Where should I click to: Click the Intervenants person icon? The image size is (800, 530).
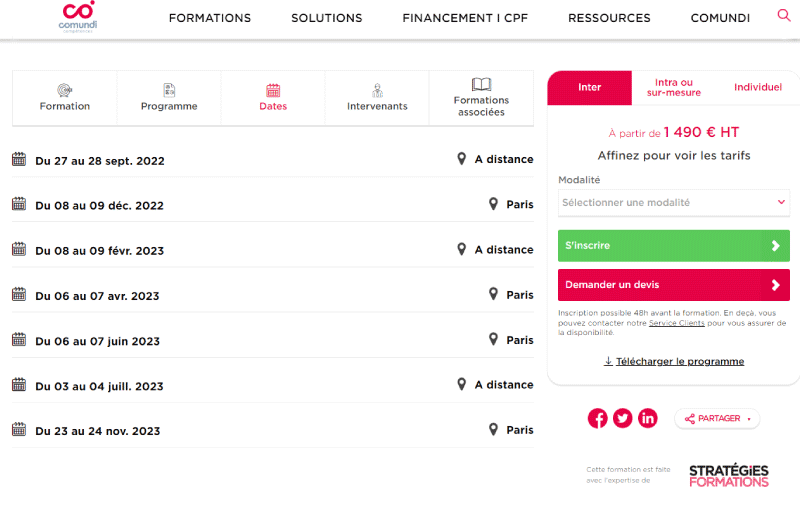click(x=377, y=90)
